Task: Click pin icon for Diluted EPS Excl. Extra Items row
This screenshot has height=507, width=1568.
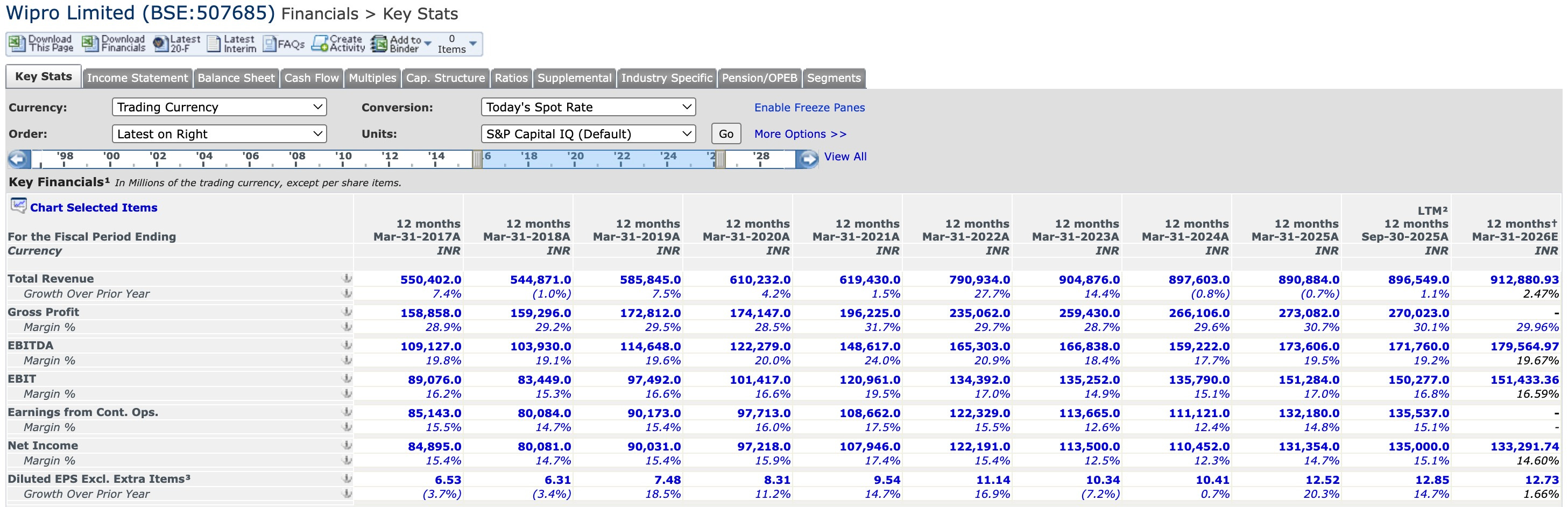Action: [x=347, y=479]
